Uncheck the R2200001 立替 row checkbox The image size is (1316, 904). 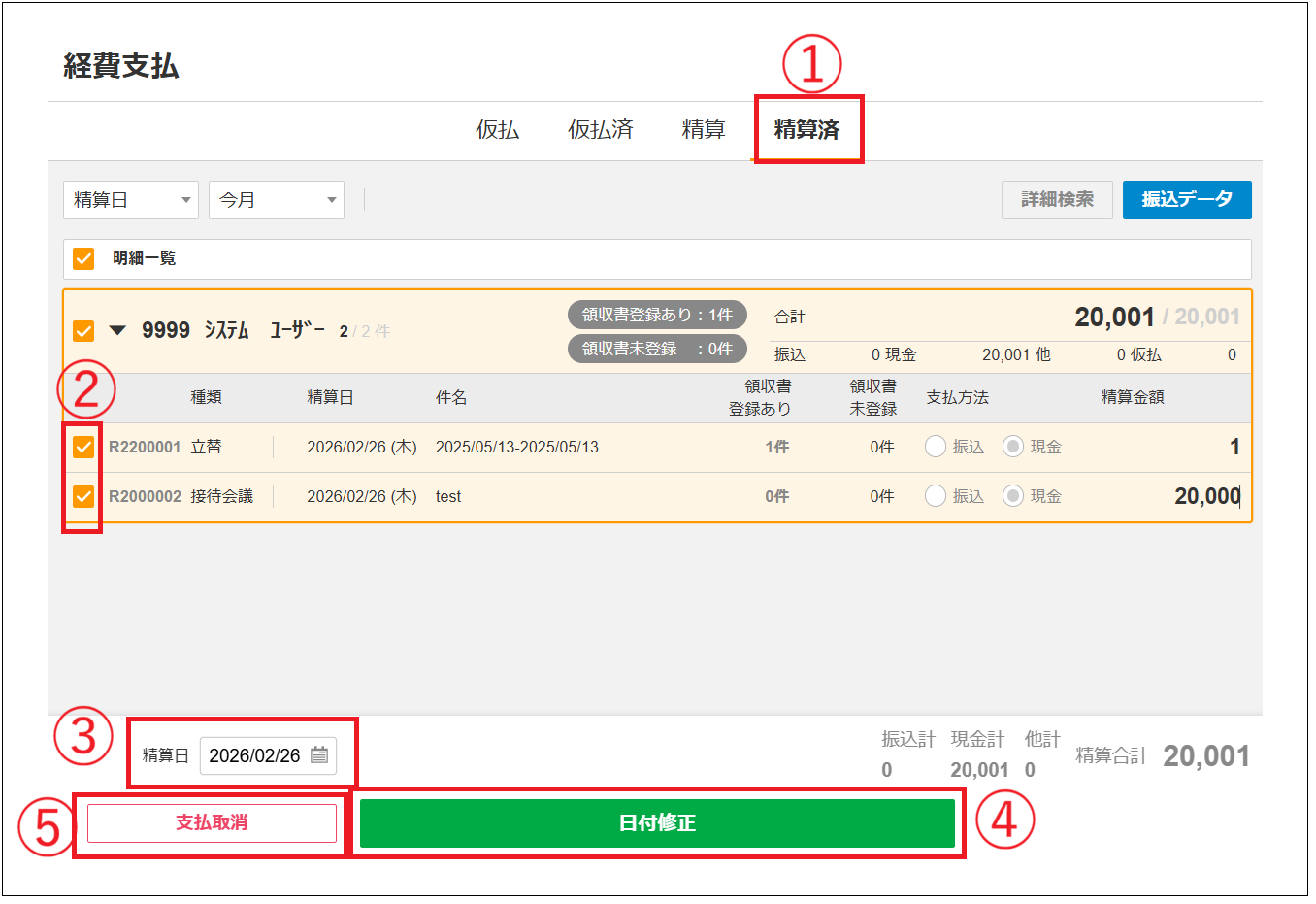[x=83, y=447]
